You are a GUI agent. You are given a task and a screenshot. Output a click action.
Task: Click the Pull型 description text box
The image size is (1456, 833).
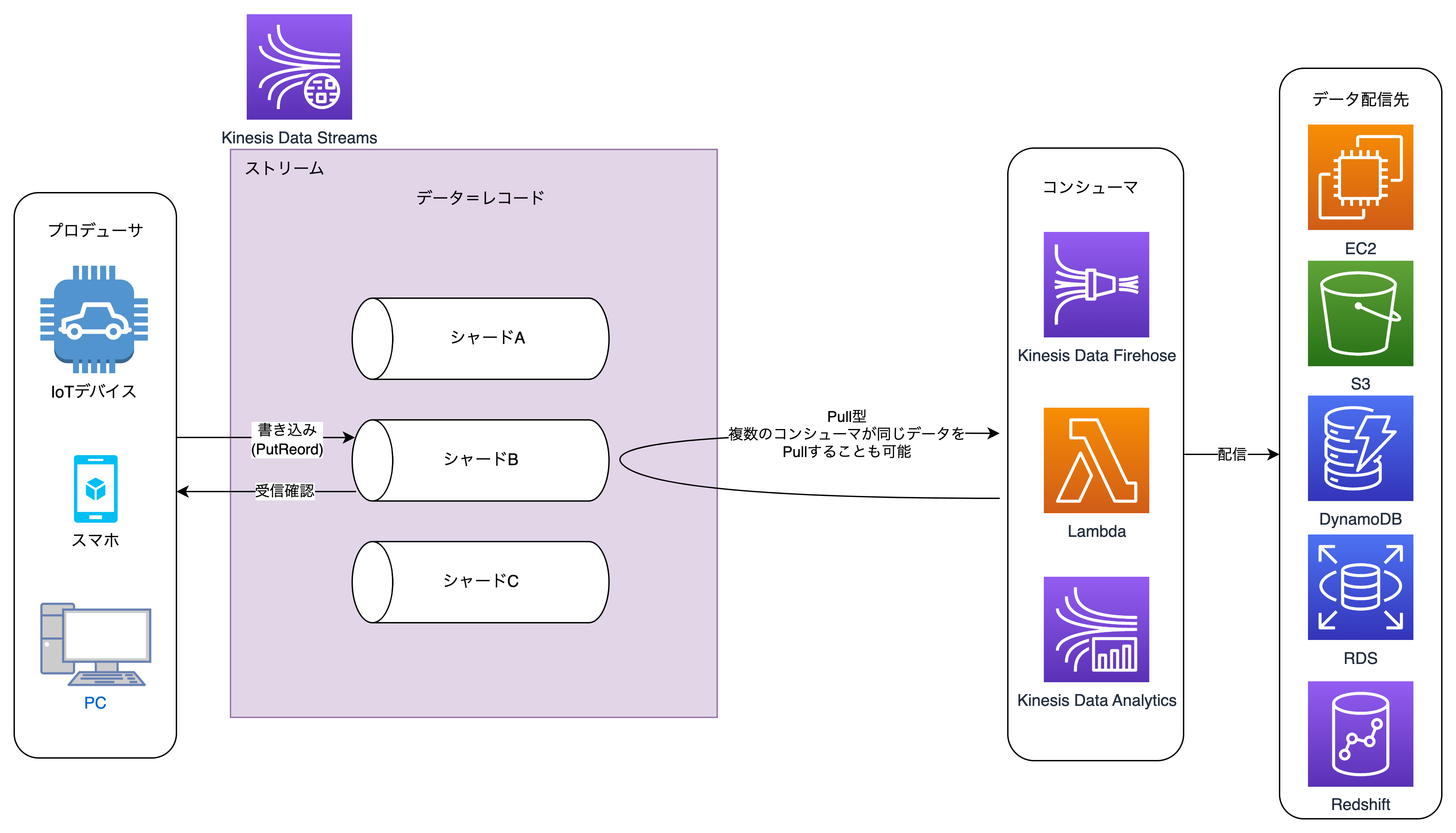846,434
